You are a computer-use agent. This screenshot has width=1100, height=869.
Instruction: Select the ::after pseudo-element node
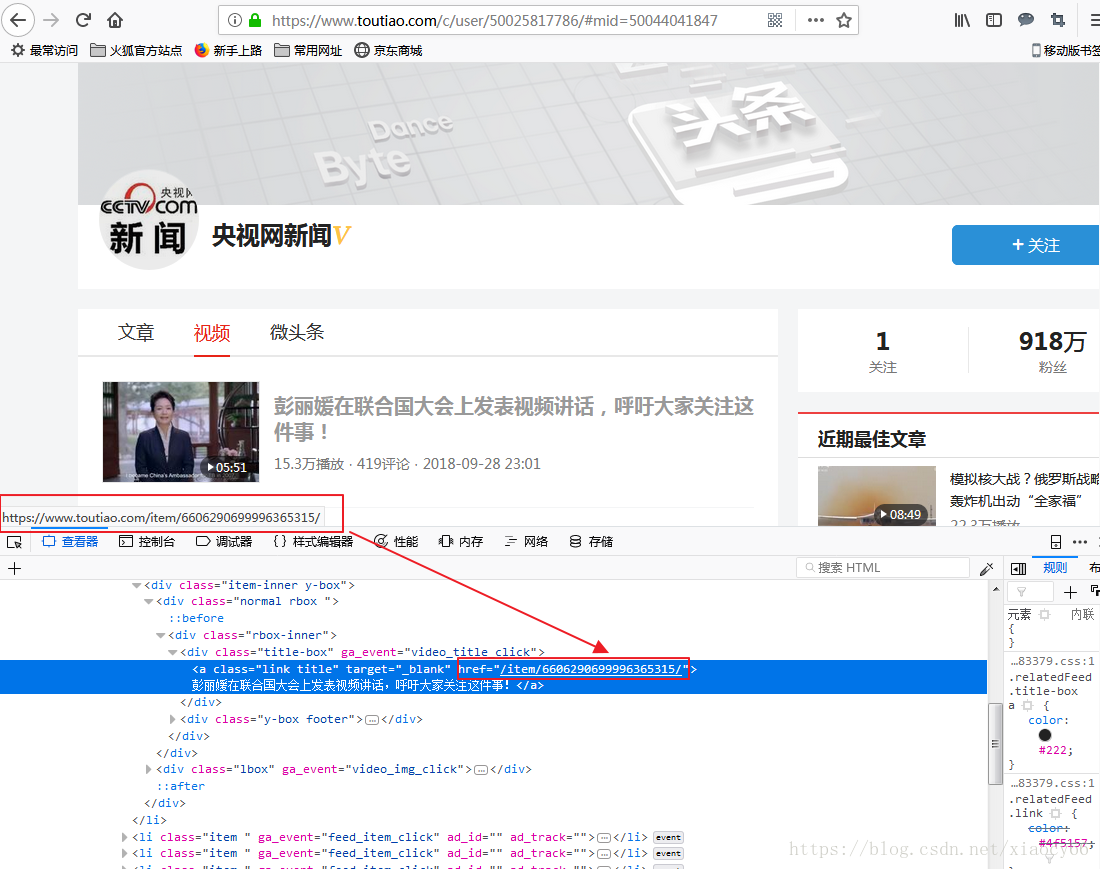point(181,786)
